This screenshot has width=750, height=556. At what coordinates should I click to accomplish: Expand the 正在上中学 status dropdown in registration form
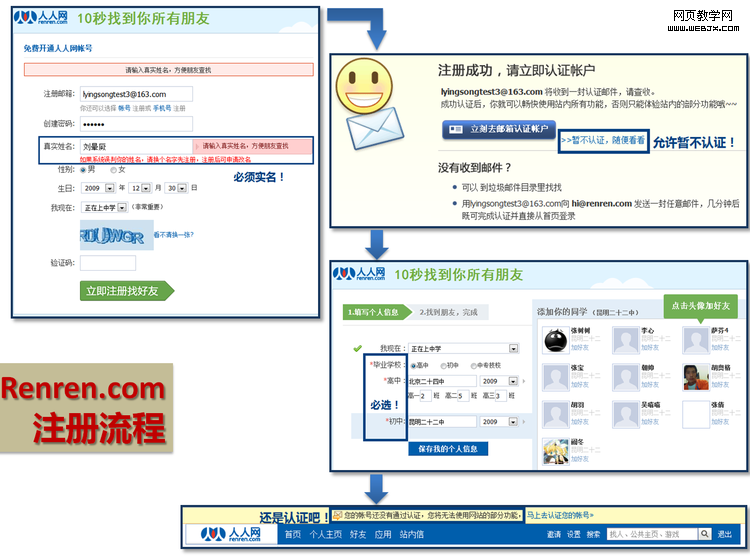pyautogui.click(x=122, y=208)
